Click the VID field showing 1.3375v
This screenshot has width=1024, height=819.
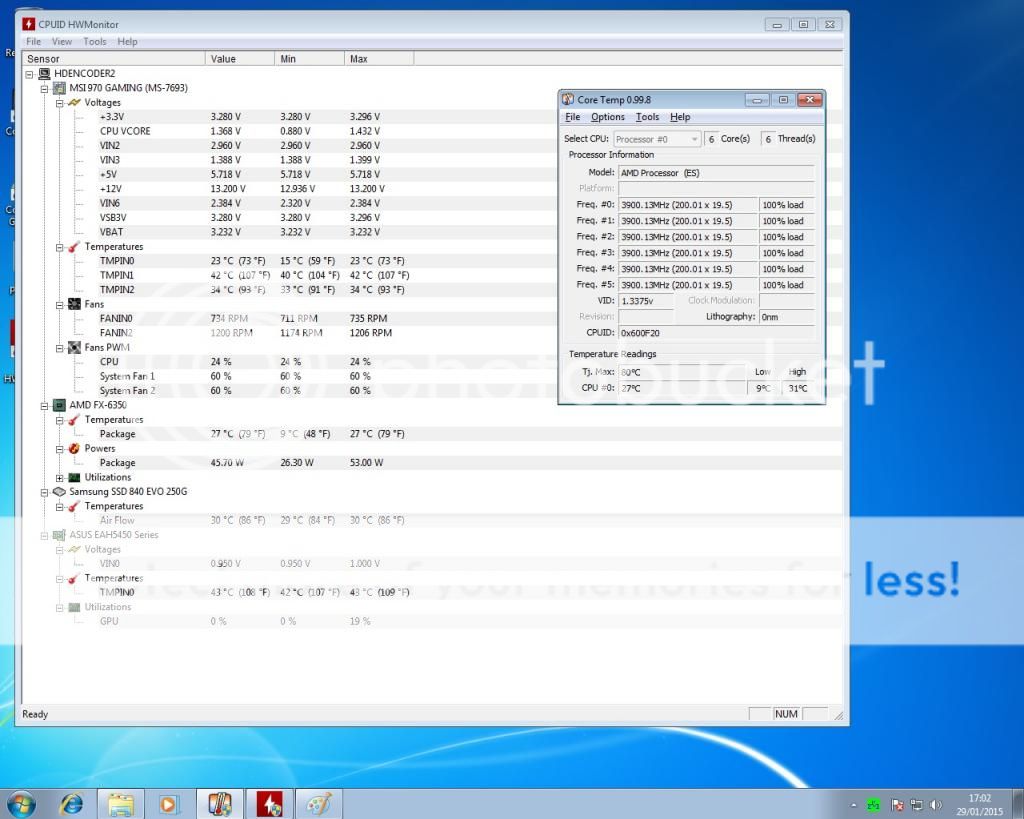[x=646, y=301]
